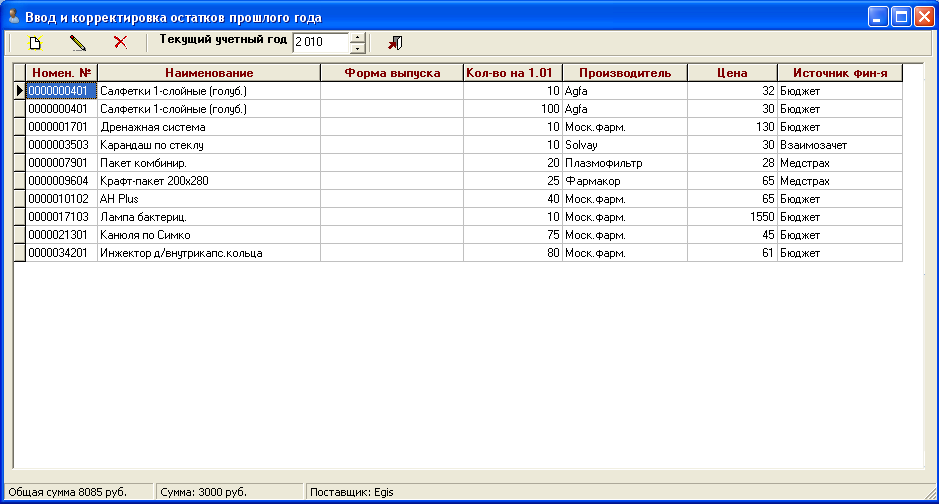Image resolution: width=939 pixels, height=504 pixels.
Task: Click the name cell Канюля по Симко
Action: (x=209, y=235)
